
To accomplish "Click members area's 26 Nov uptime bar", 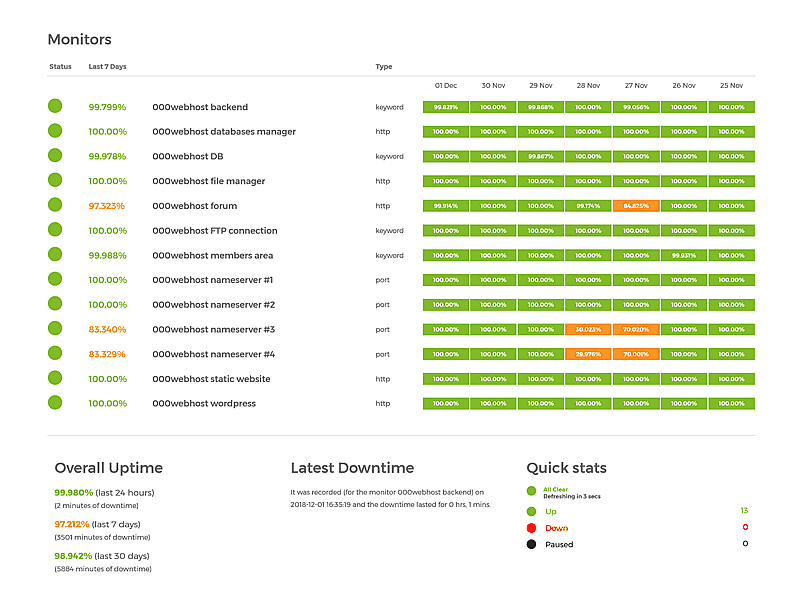I will [x=684, y=256].
